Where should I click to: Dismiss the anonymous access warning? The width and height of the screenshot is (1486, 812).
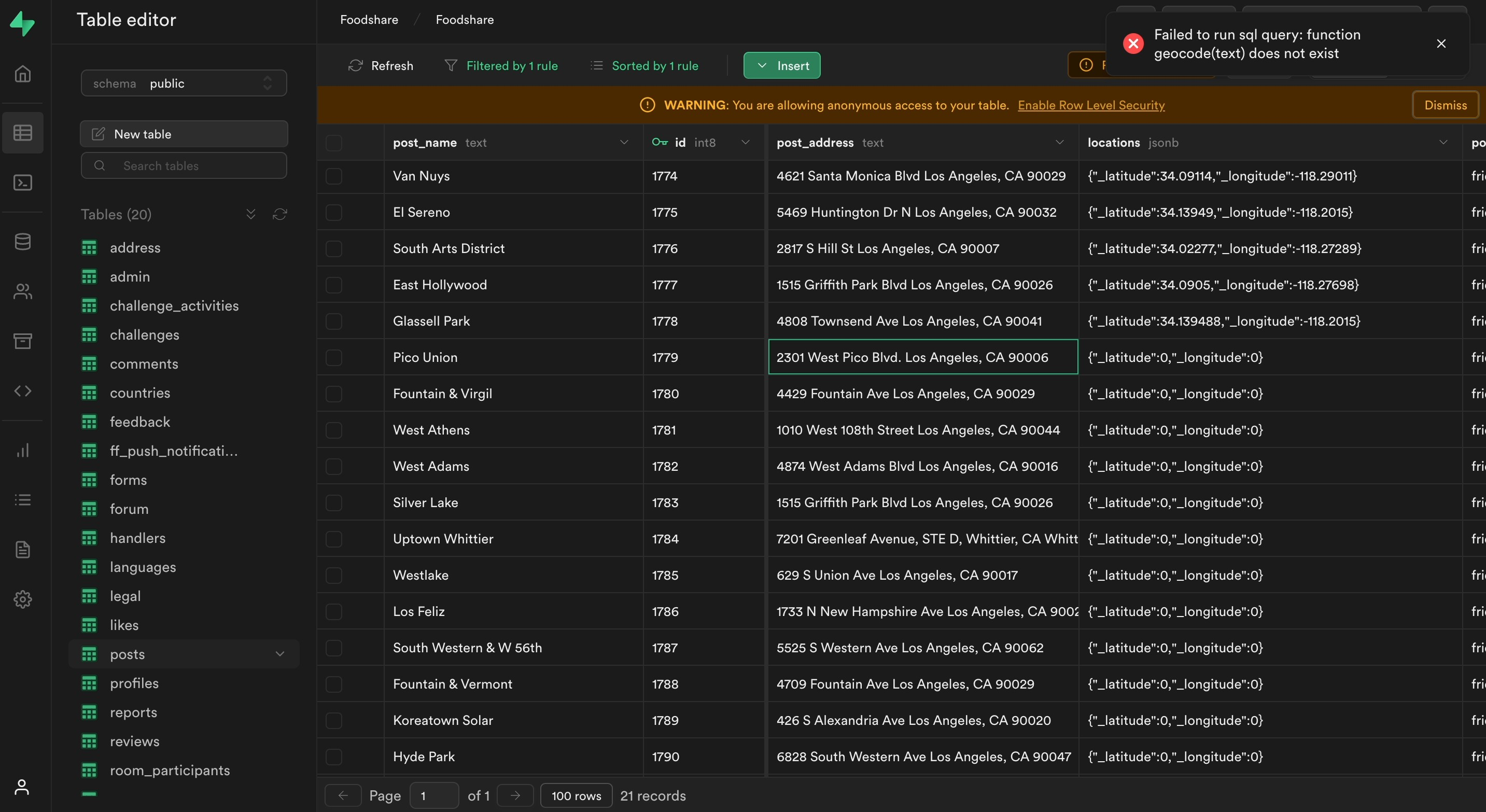(x=1445, y=105)
